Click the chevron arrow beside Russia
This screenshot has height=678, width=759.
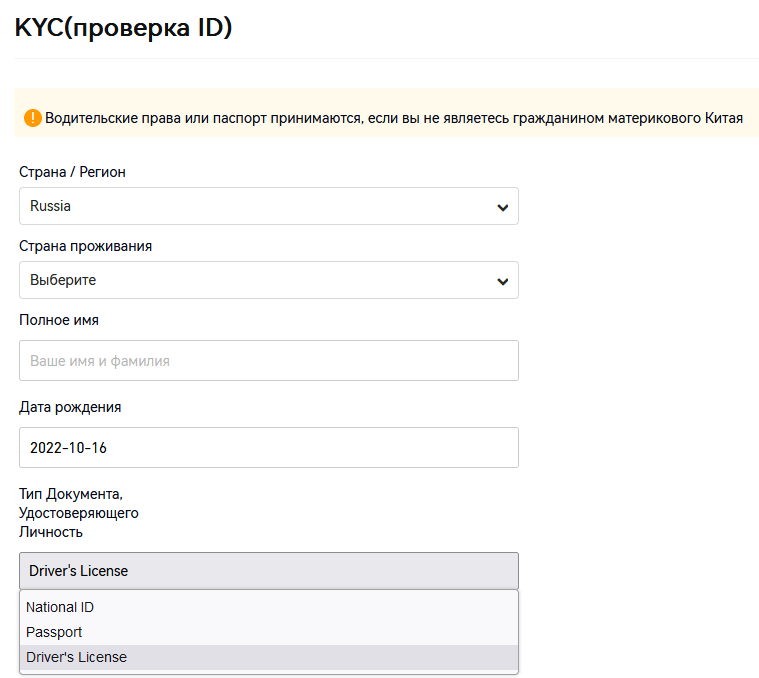[502, 207]
